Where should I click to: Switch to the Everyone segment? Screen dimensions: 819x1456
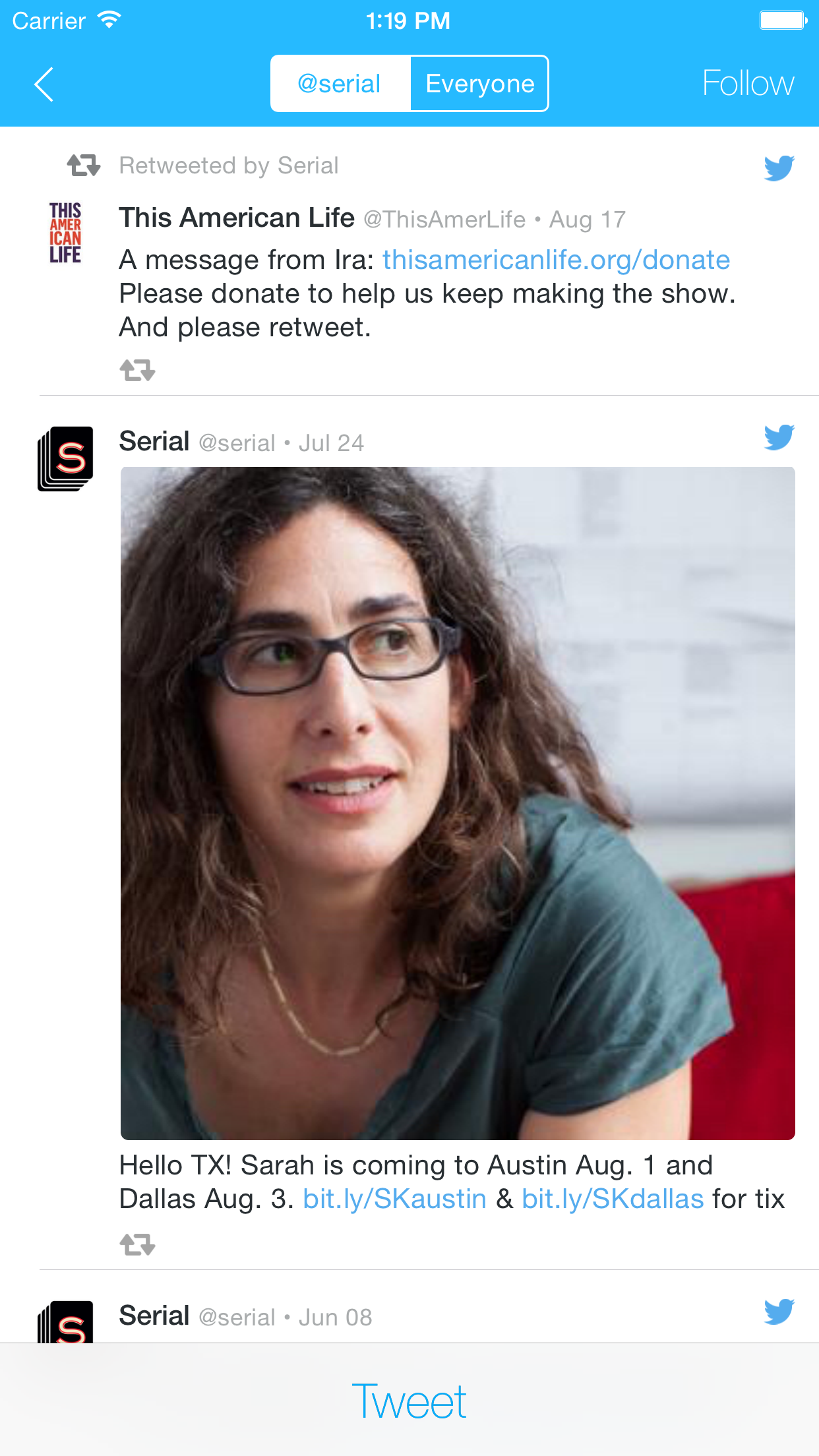coord(479,84)
